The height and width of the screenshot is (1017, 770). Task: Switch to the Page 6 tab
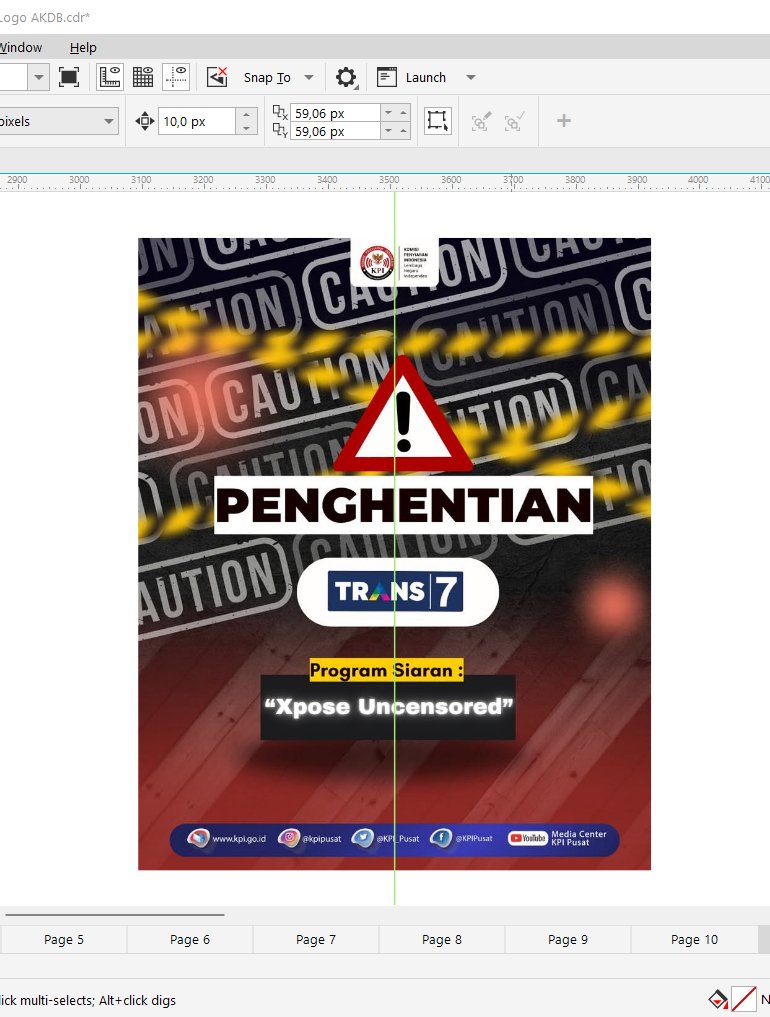[189, 939]
